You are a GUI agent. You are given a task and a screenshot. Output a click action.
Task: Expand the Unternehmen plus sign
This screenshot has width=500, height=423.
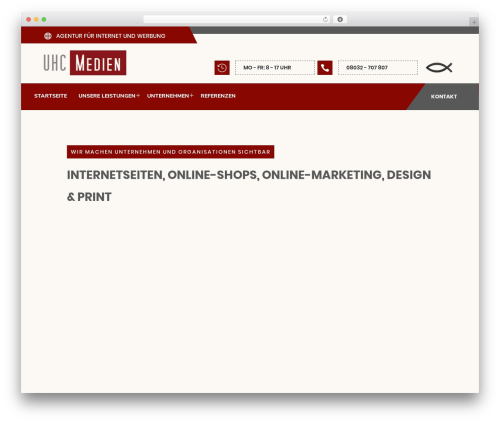pos(191,96)
